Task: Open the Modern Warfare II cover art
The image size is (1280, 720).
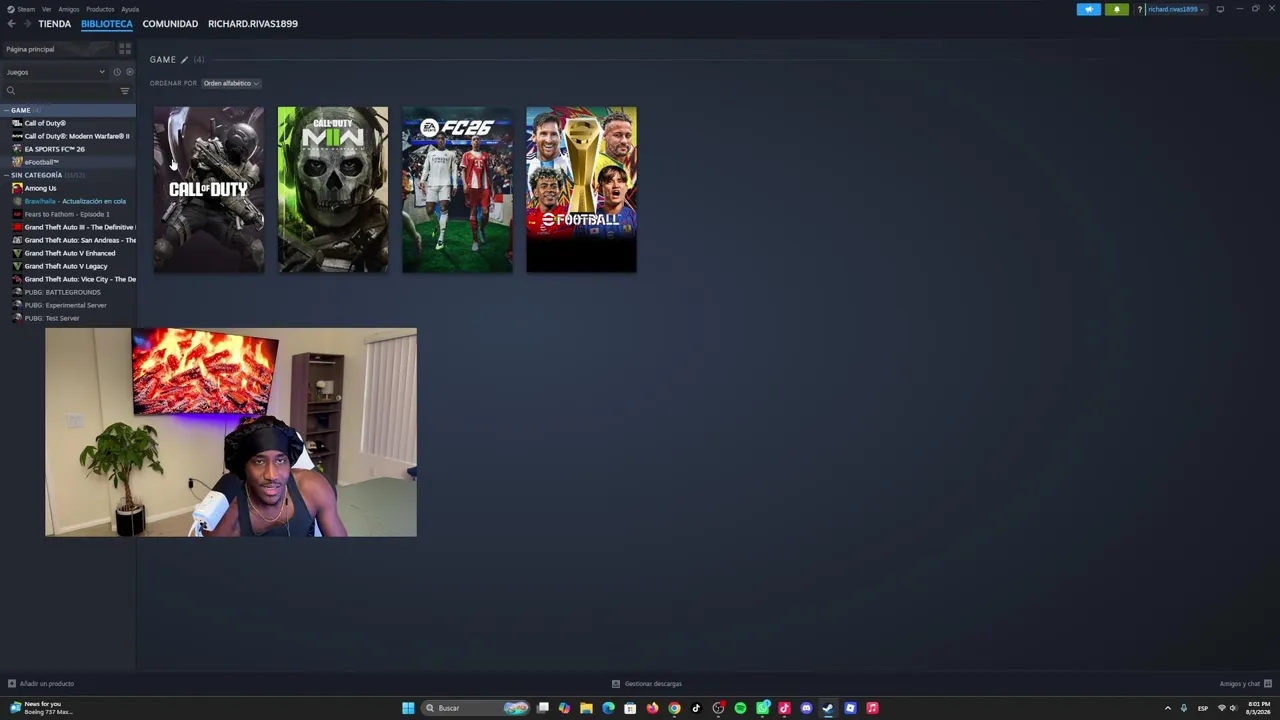Action: point(333,189)
